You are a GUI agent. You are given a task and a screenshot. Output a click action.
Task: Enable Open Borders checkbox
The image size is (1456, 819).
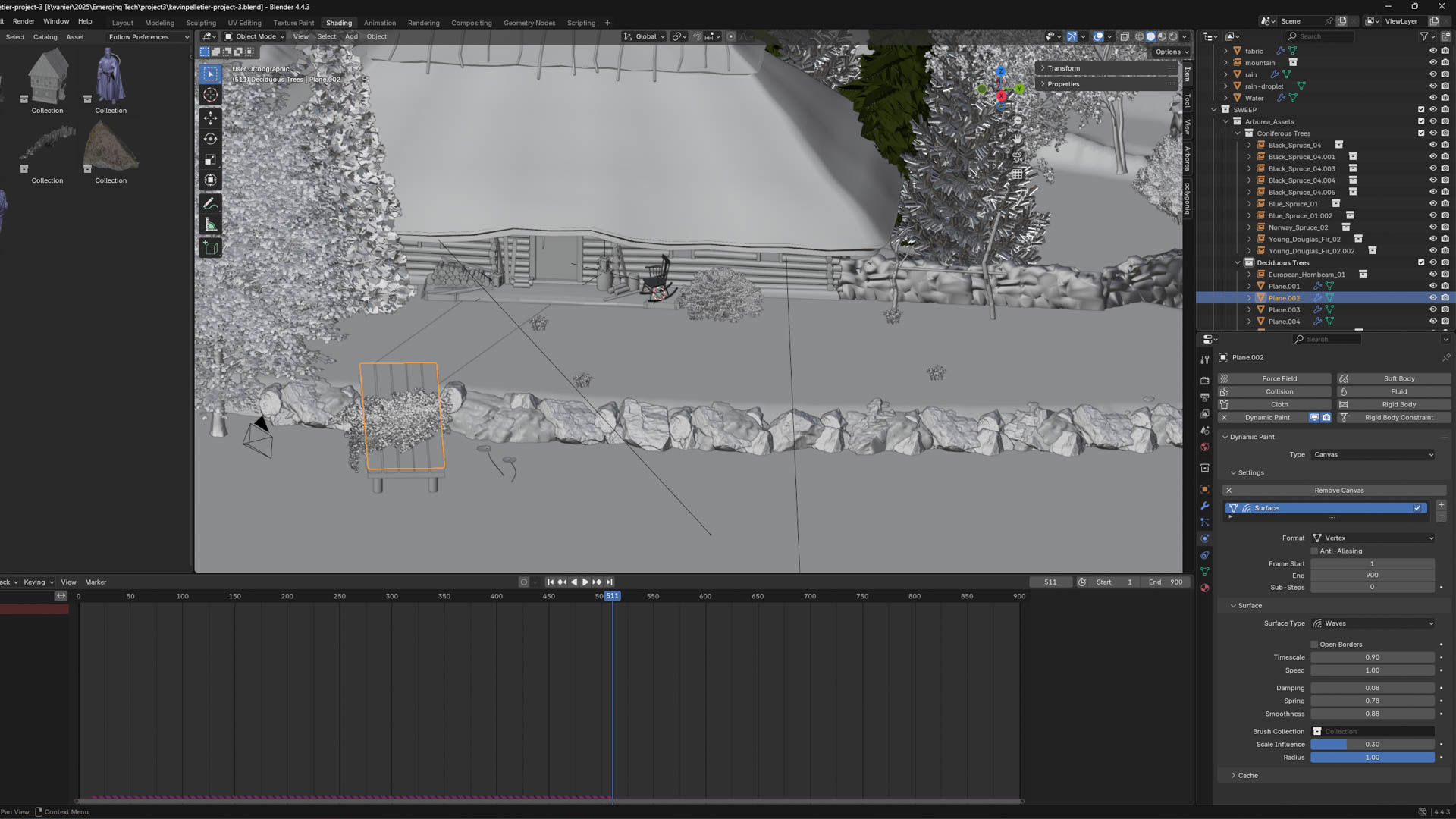point(1315,645)
